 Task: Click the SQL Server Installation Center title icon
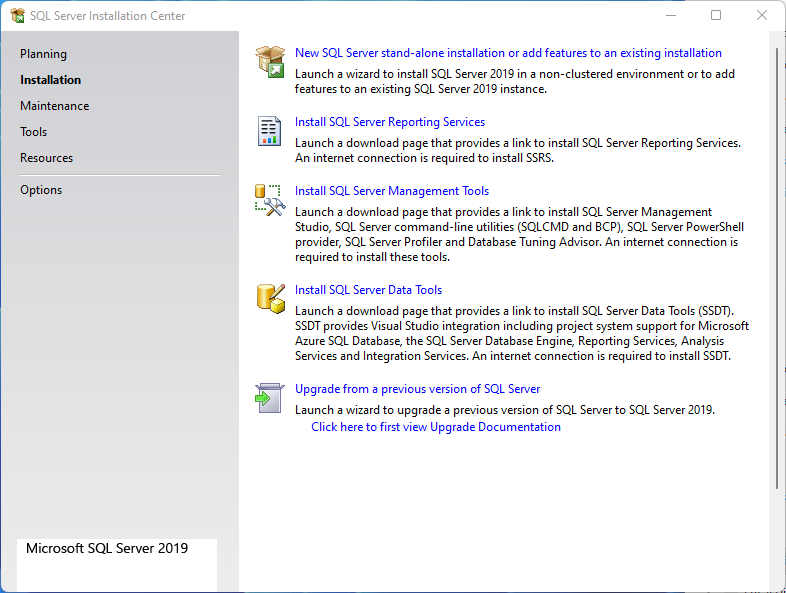(x=18, y=16)
